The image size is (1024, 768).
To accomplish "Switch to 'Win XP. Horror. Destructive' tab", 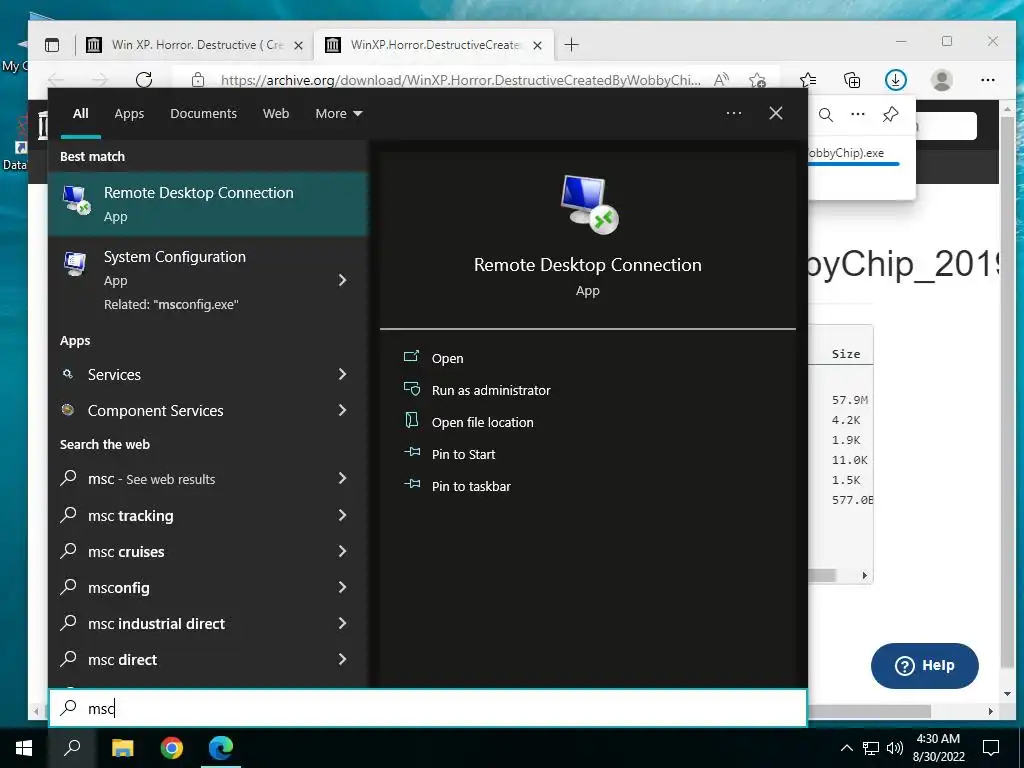I will tap(195, 44).
